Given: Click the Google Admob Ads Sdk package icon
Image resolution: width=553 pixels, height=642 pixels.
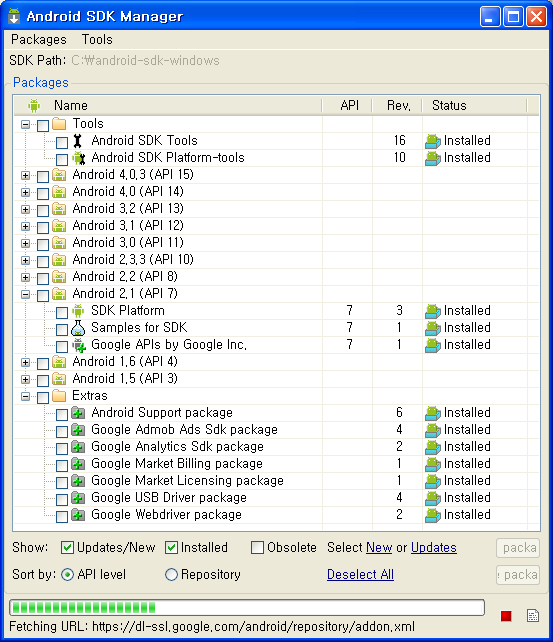Looking at the screenshot, I should (x=78, y=430).
